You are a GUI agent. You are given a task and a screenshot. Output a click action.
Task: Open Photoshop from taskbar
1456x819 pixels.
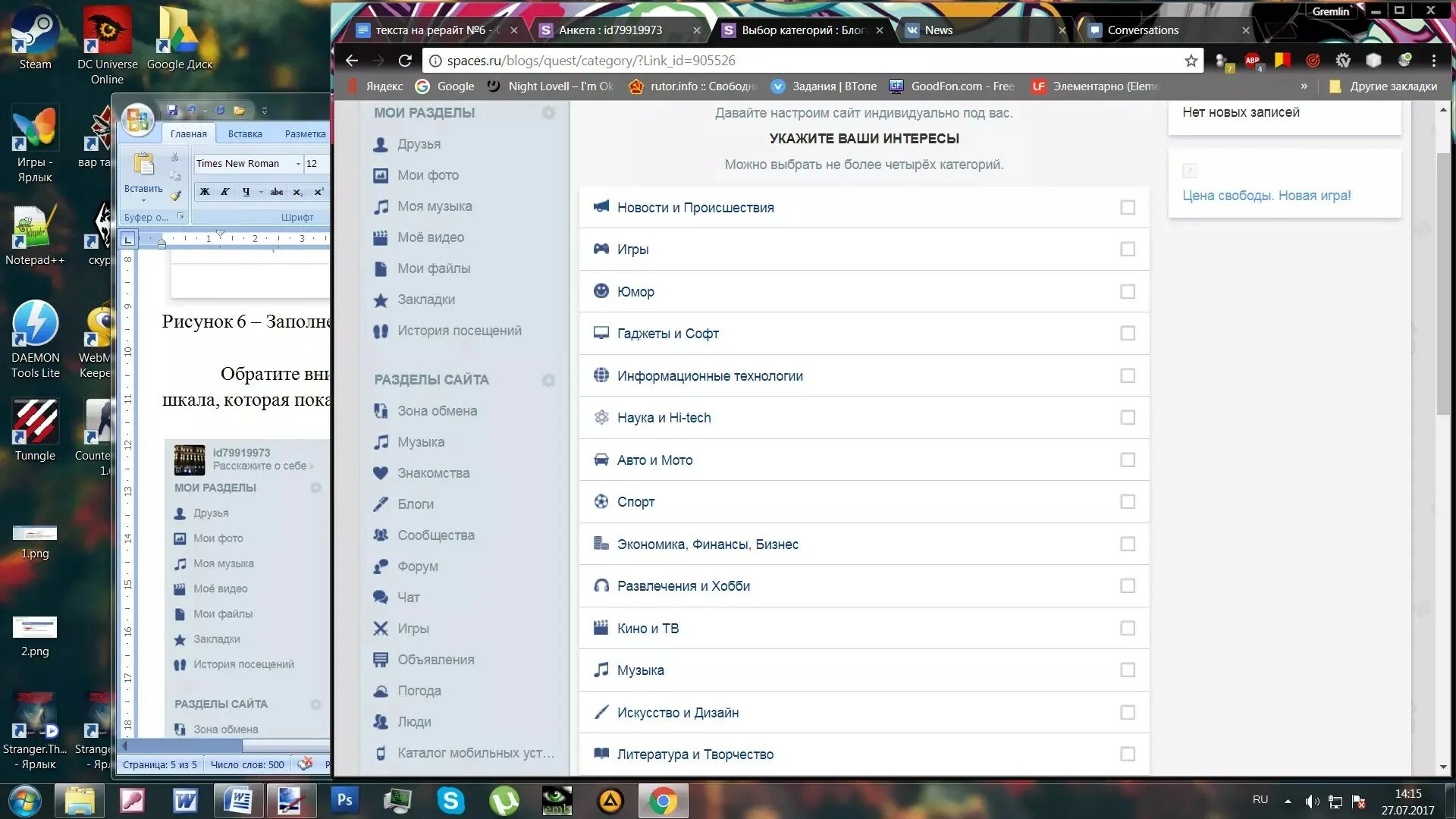point(344,799)
